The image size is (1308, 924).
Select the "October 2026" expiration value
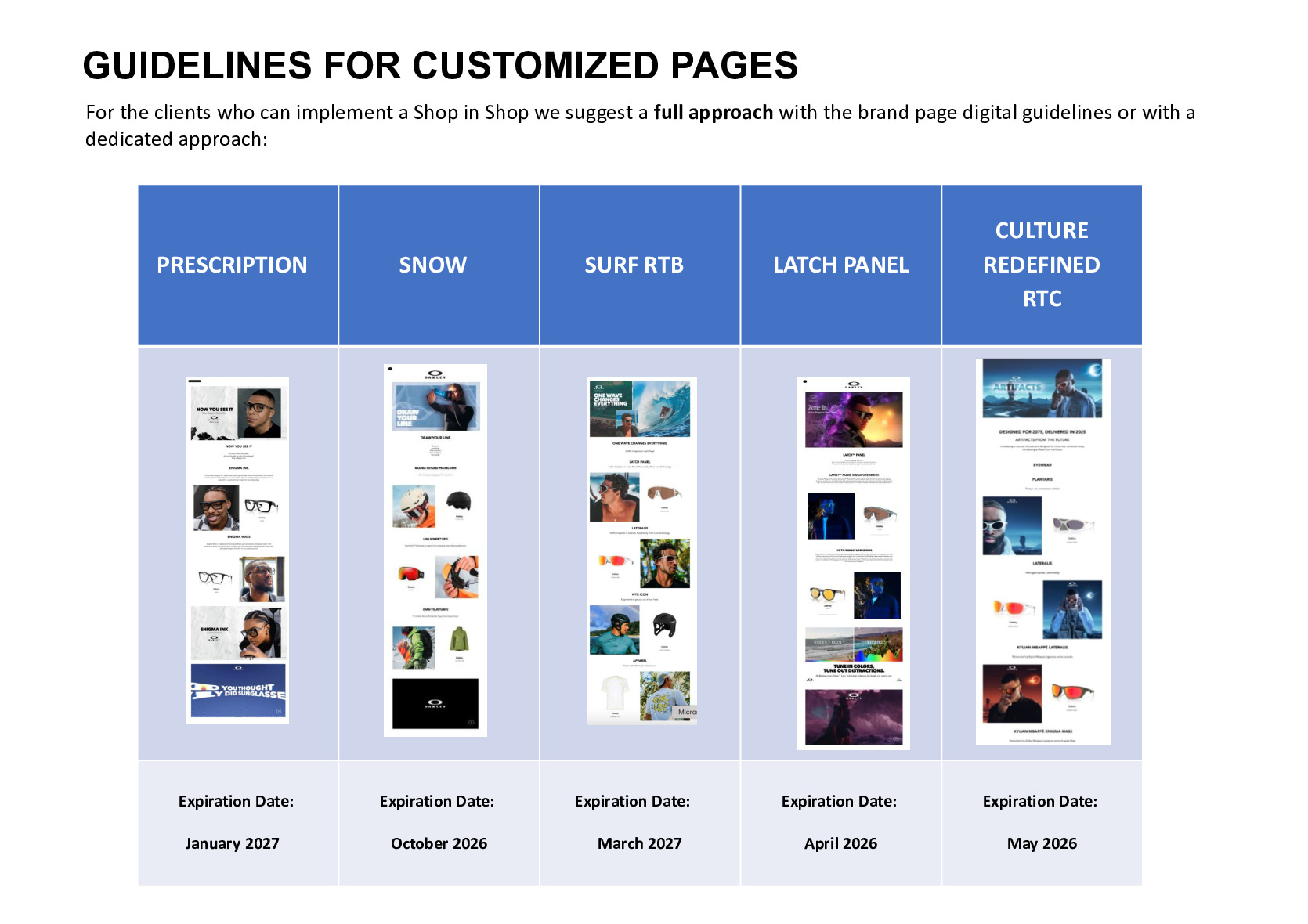pyautogui.click(x=439, y=843)
